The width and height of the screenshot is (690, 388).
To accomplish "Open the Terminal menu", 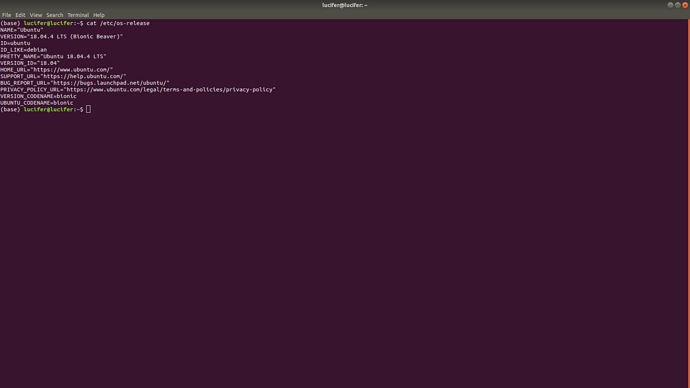I will (x=78, y=15).
